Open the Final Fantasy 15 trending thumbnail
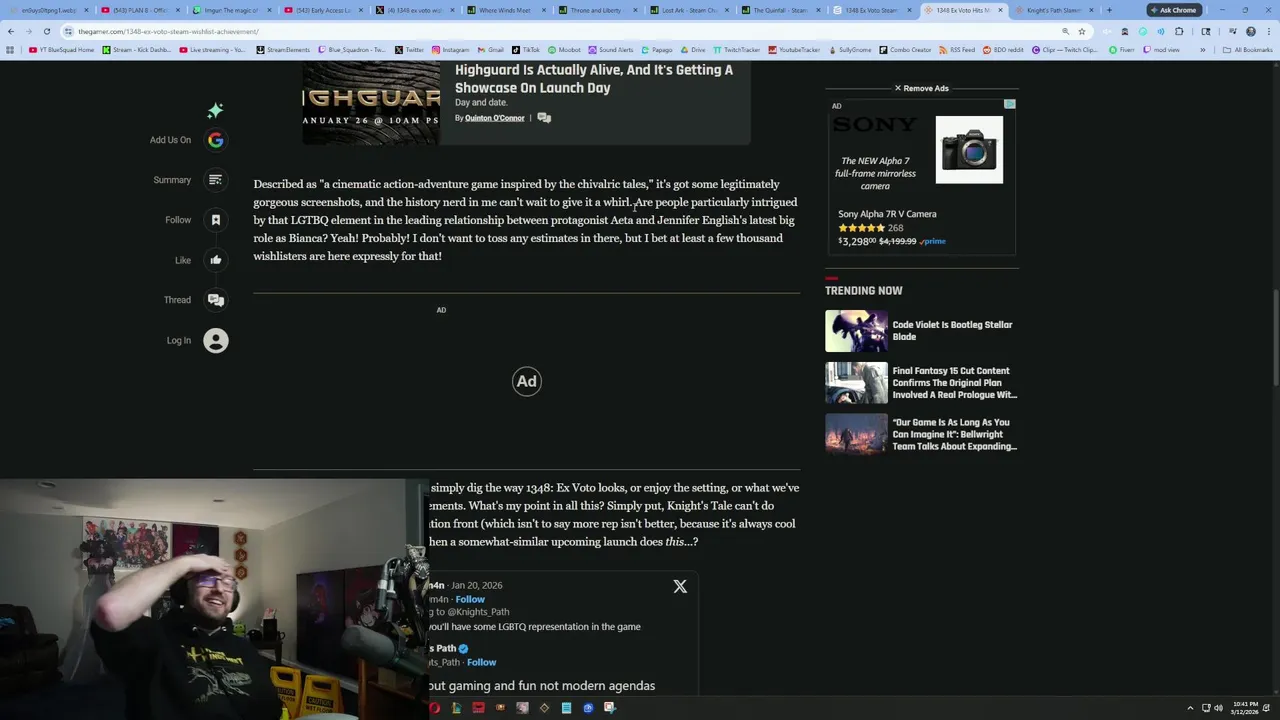Viewport: 1280px width, 720px height. point(856,383)
